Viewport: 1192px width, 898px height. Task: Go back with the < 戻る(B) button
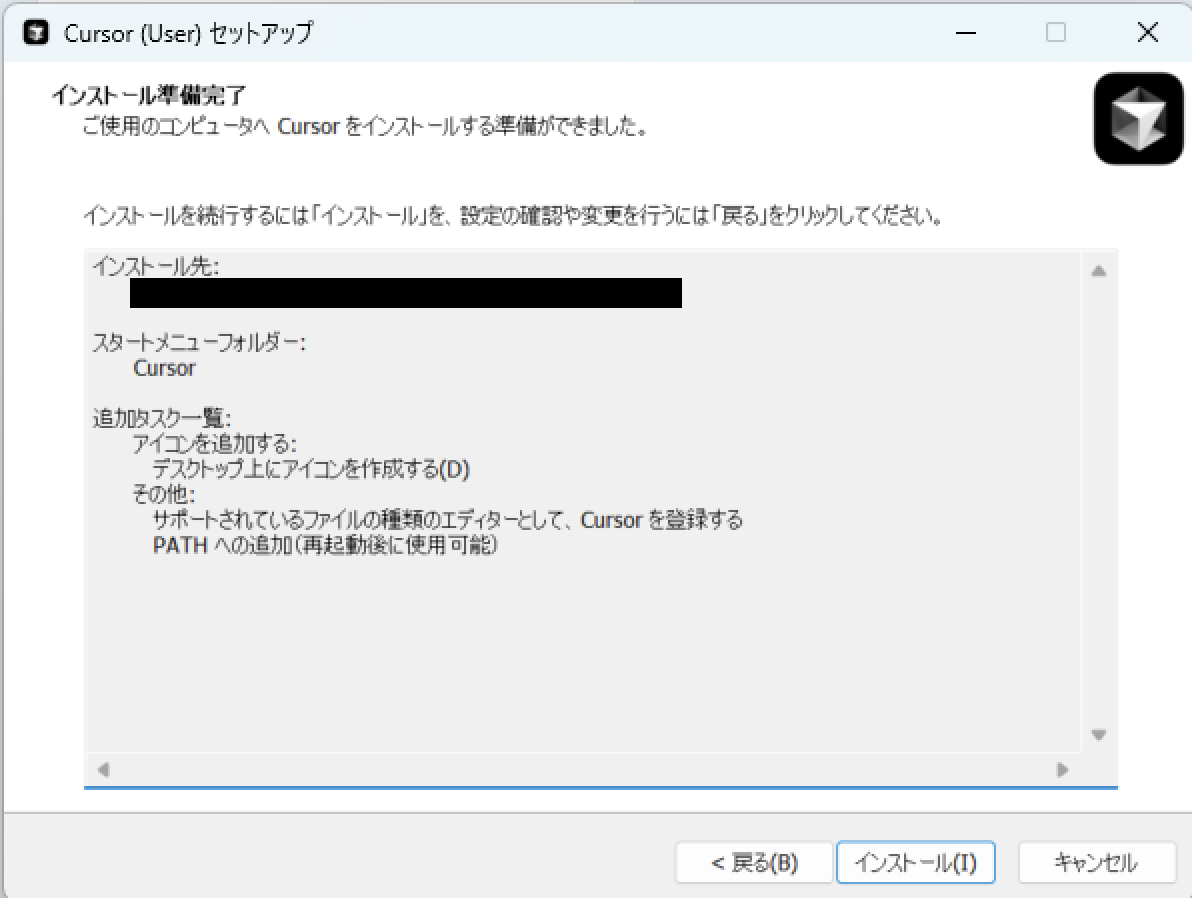(x=754, y=862)
